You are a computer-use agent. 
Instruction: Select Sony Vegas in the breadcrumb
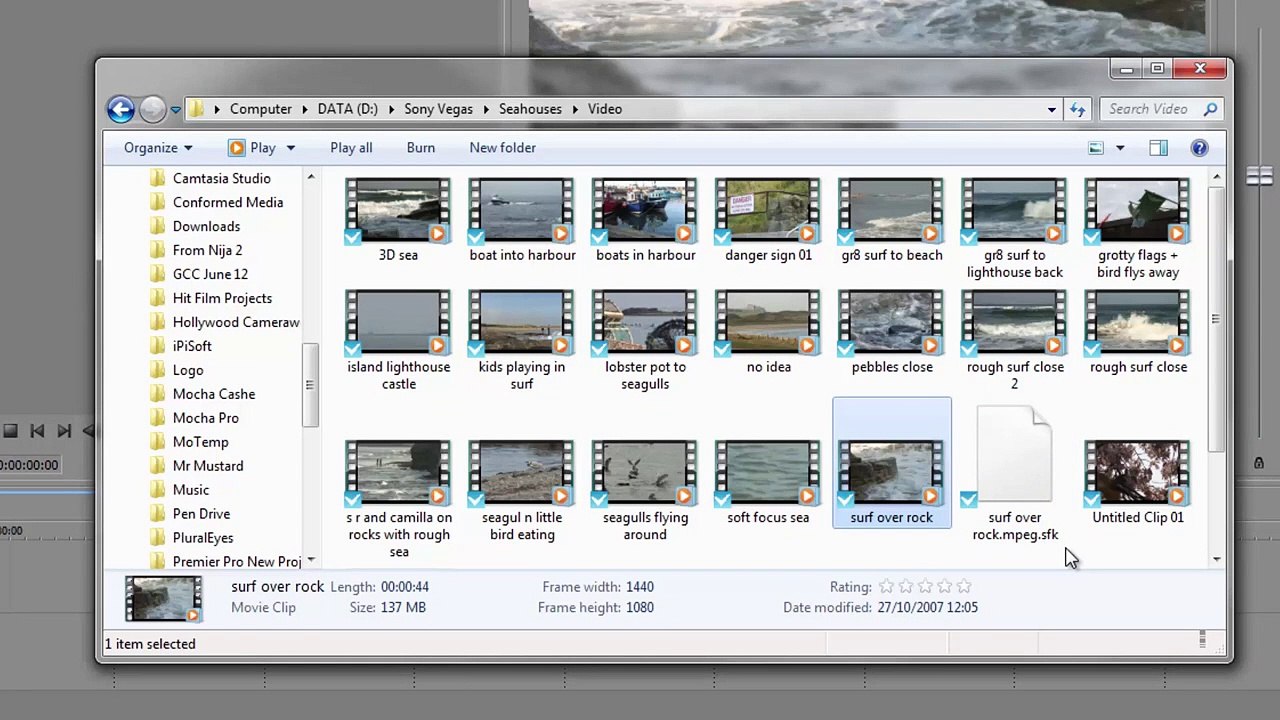pos(438,109)
